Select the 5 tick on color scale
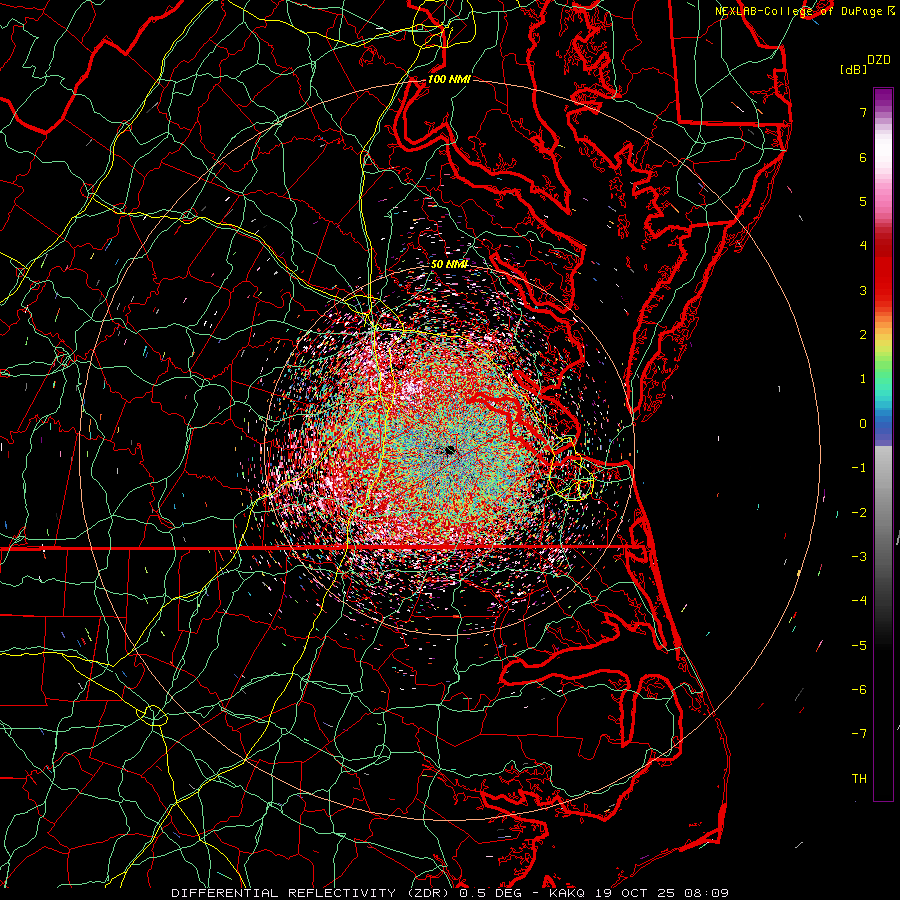900x900 pixels. 863,201
